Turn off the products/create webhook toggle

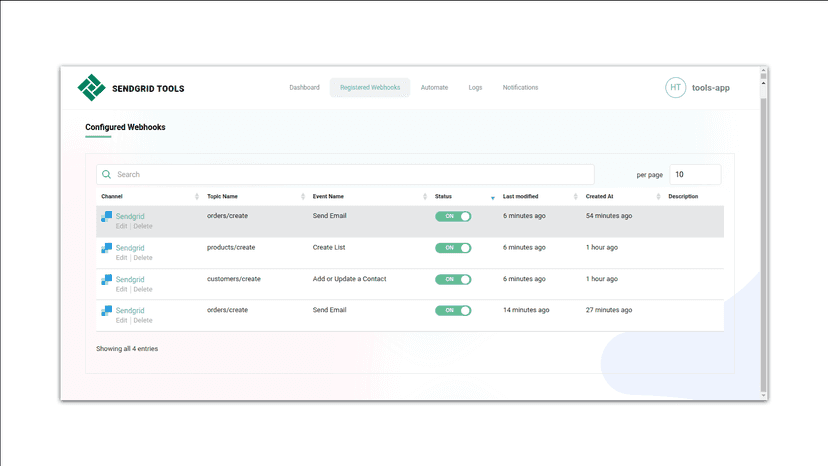coord(453,248)
